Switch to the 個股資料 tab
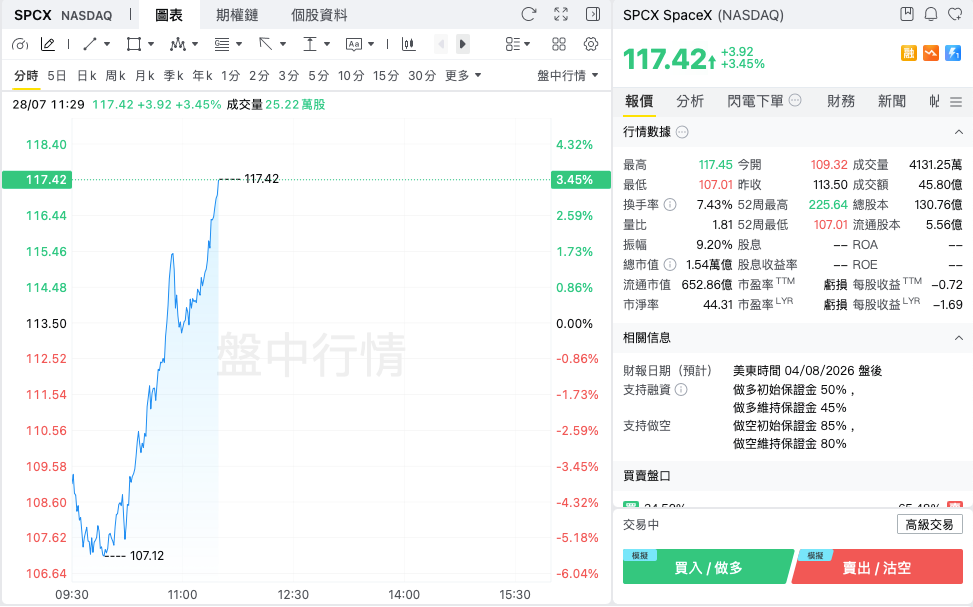 pos(319,15)
